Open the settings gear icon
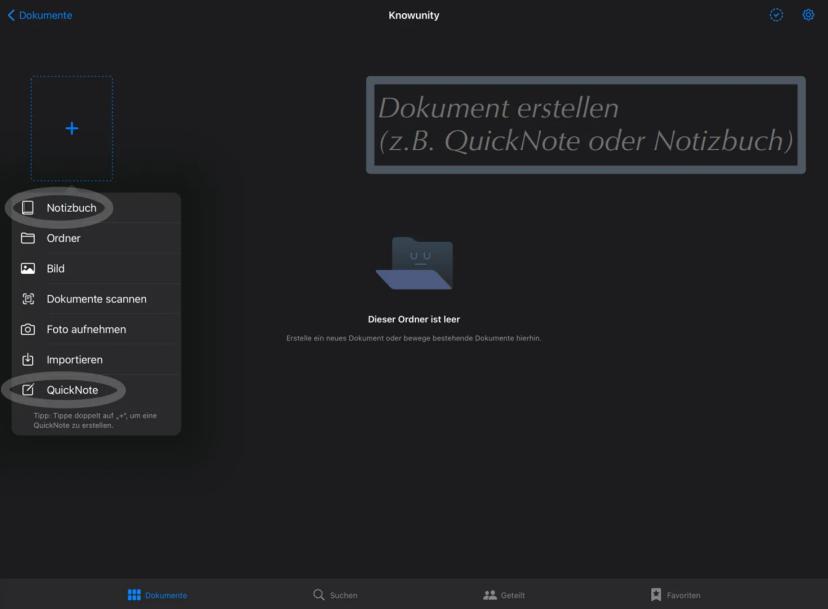Screen dimensions: 828x609 [808, 15]
